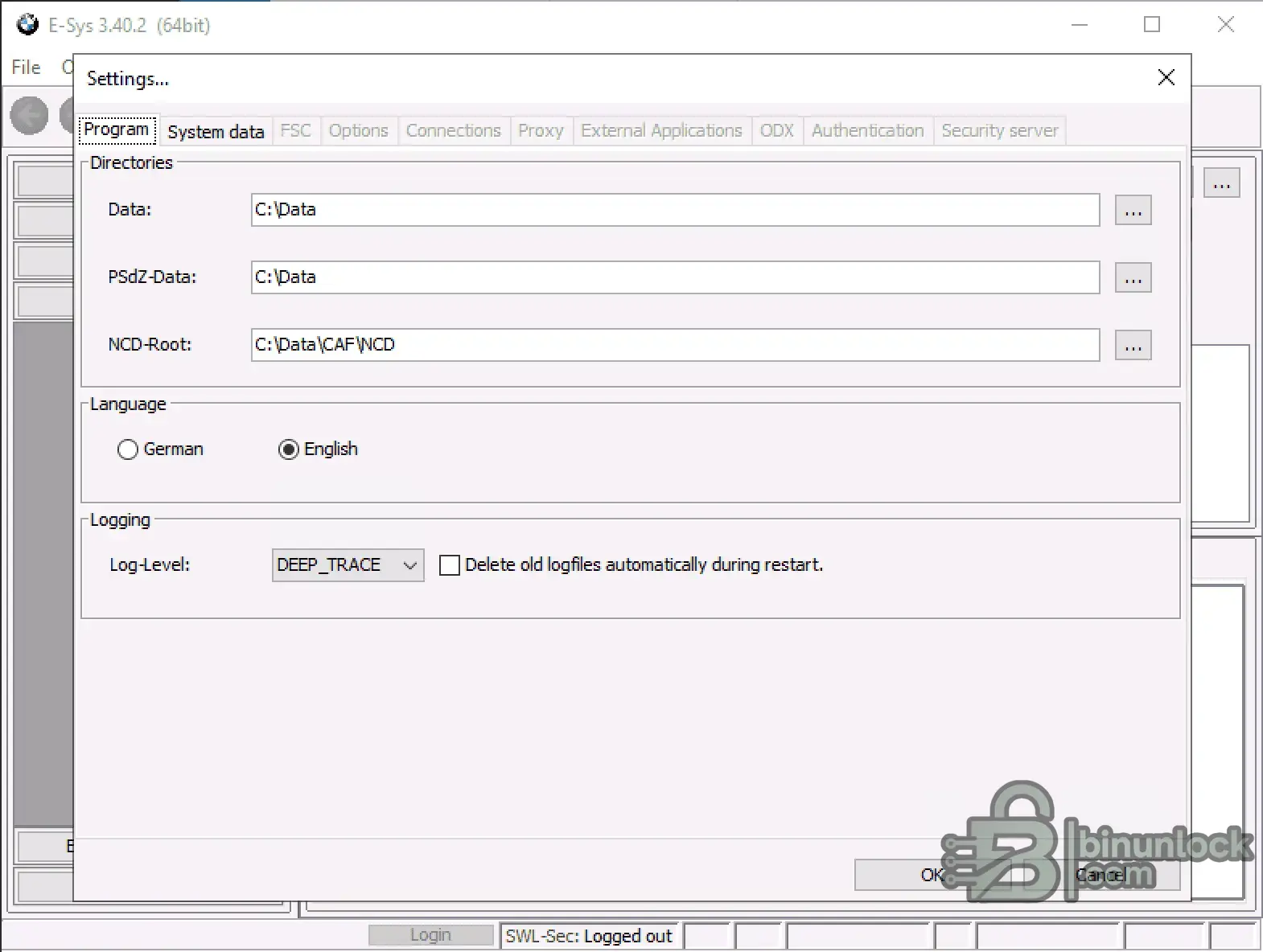The width and height of the screenshot is (1263, 952).
Task: Enable deleting old logfiles during restart
Action: click(x=450, y=565)
